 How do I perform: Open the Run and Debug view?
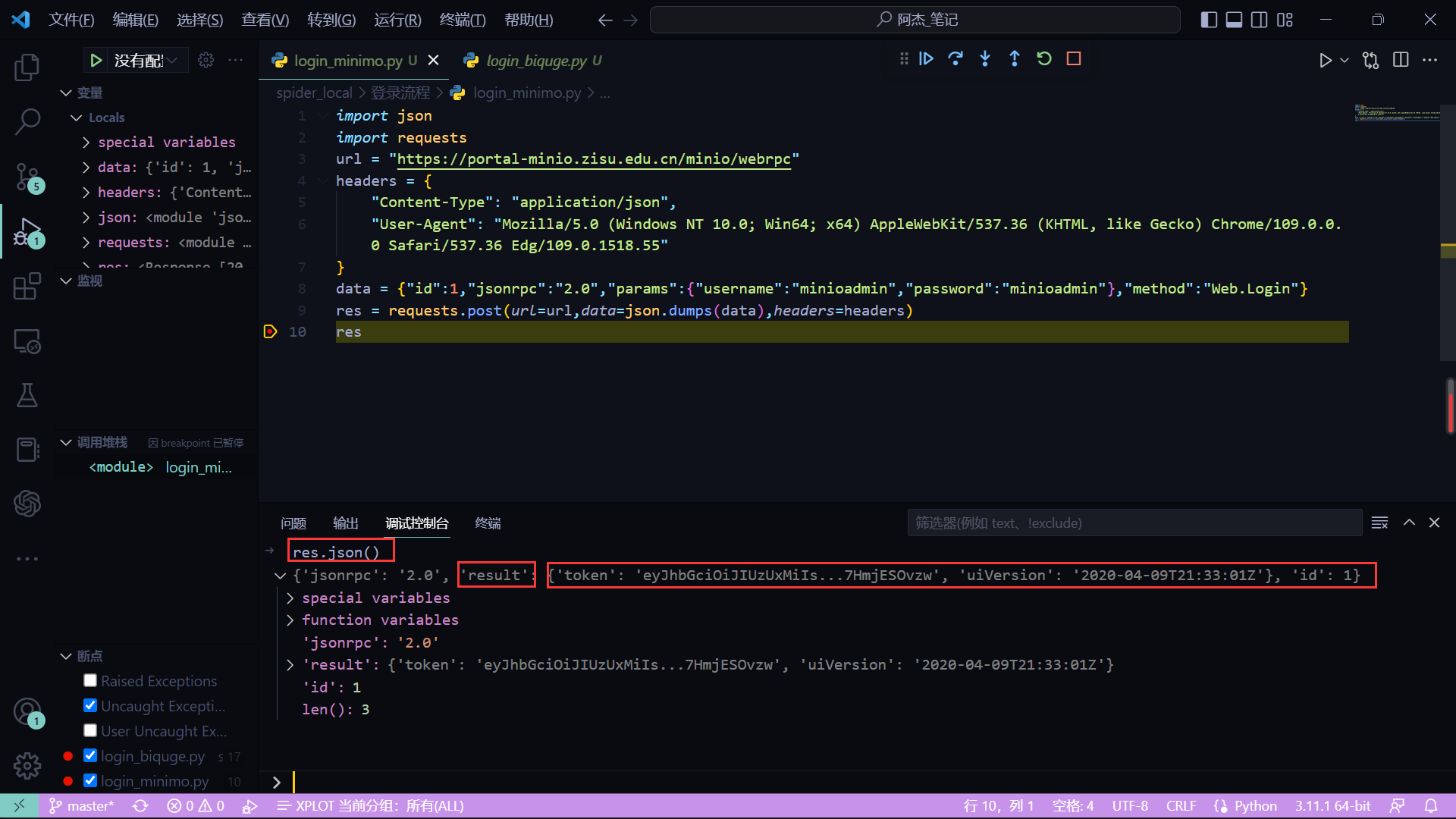(27, 232)
